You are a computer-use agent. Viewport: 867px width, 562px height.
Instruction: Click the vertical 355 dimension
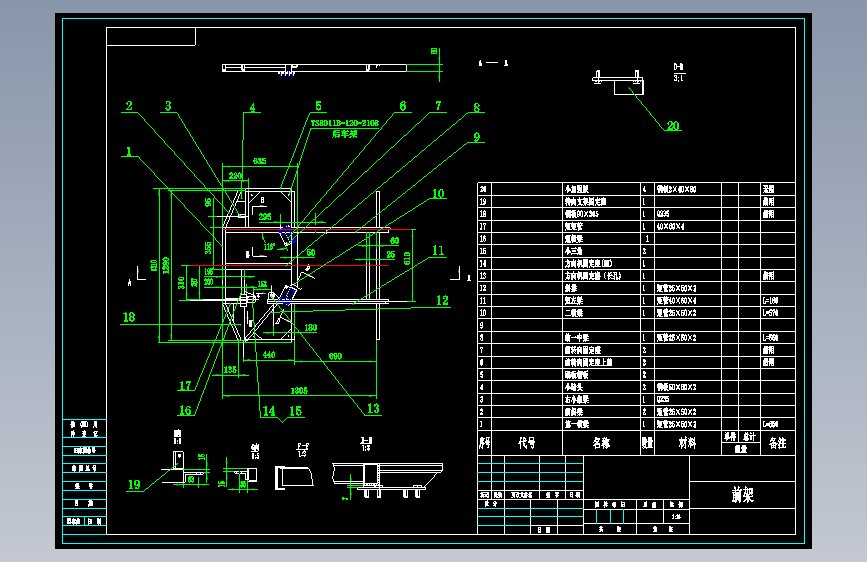click(208, 248)
